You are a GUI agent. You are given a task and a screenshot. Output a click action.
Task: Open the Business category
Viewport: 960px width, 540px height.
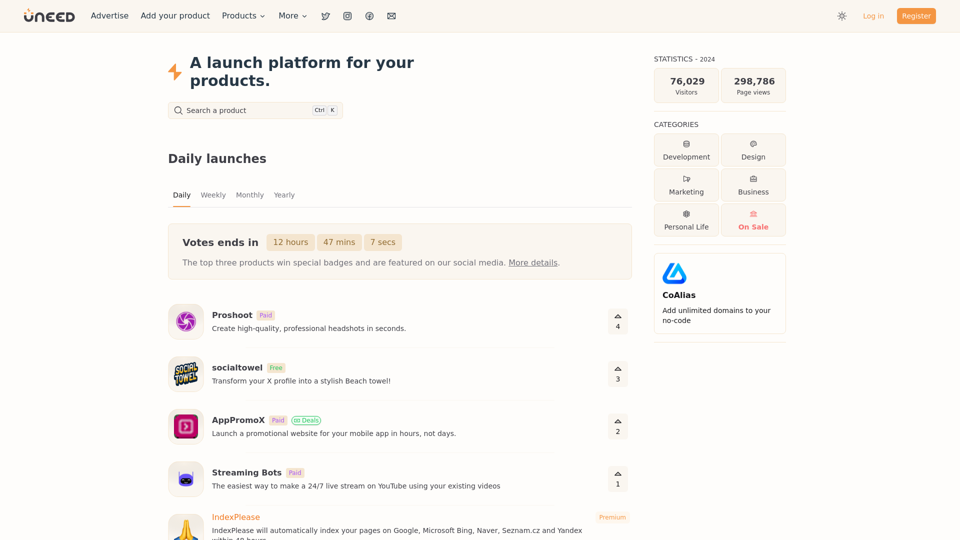pos(753,185)
